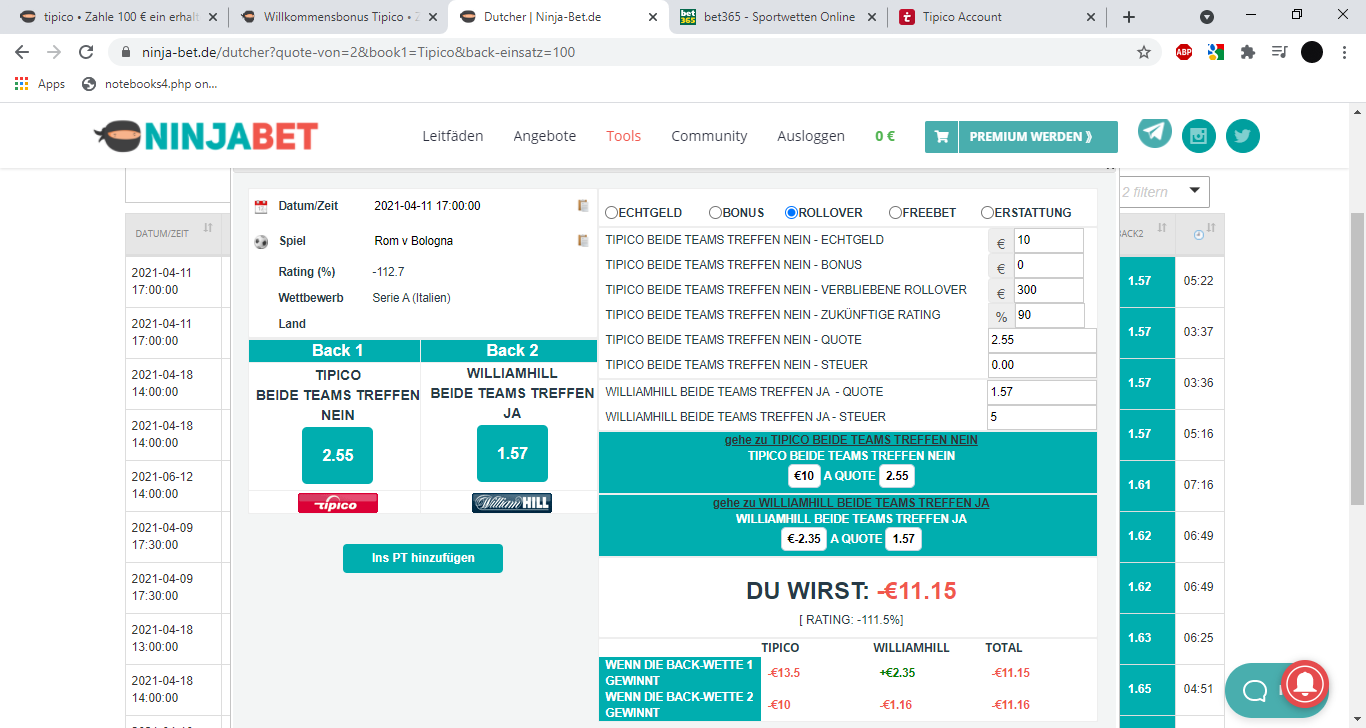Bookmark this page with star icon
This screenshot has height=728, width=1366.
tap(1144, 52)
